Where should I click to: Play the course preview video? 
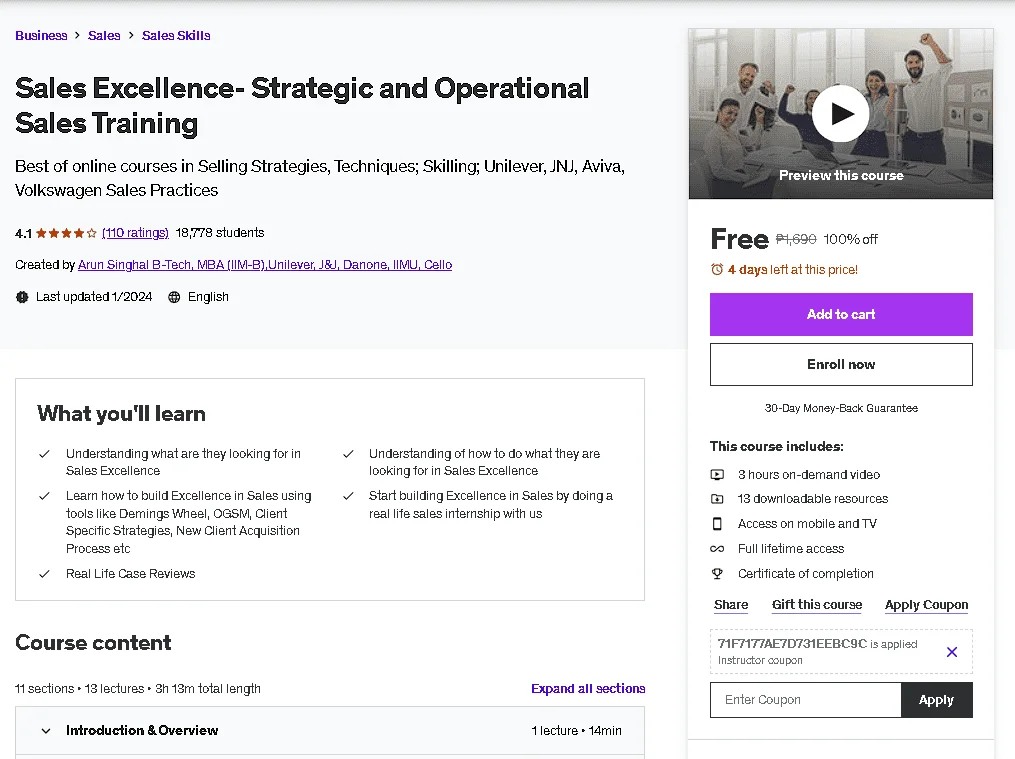click(840, 113)
